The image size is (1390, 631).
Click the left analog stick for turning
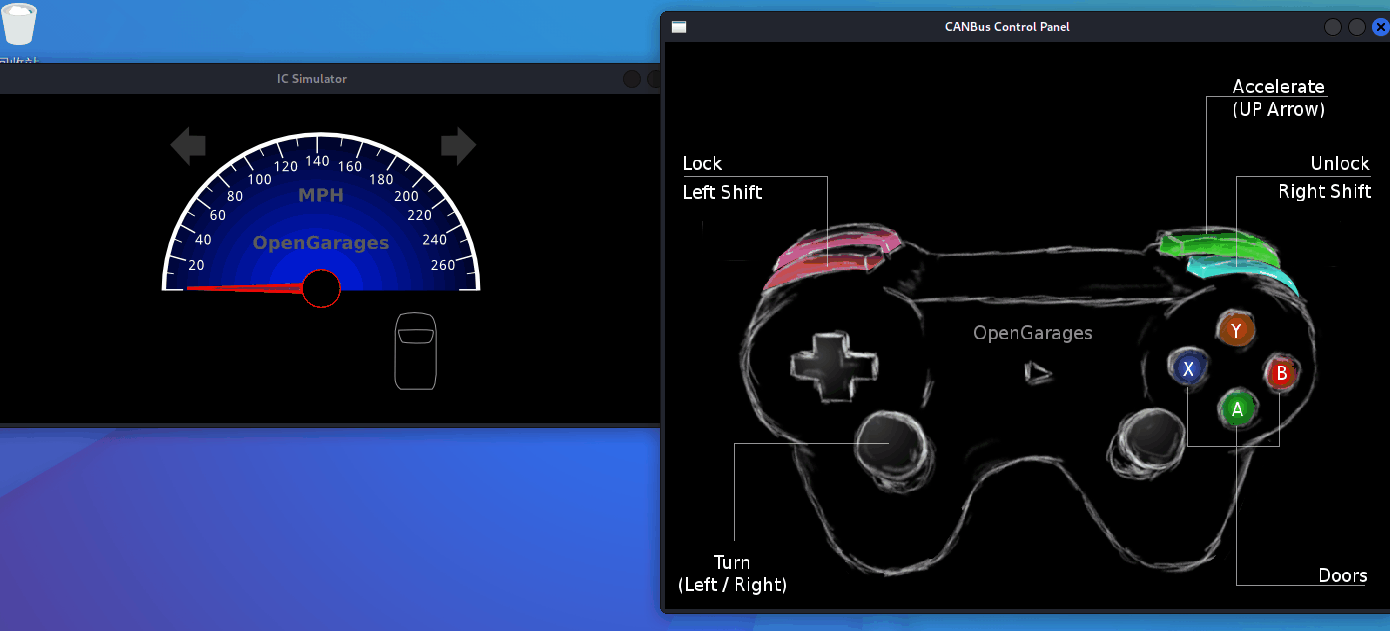tap(891, 442)
